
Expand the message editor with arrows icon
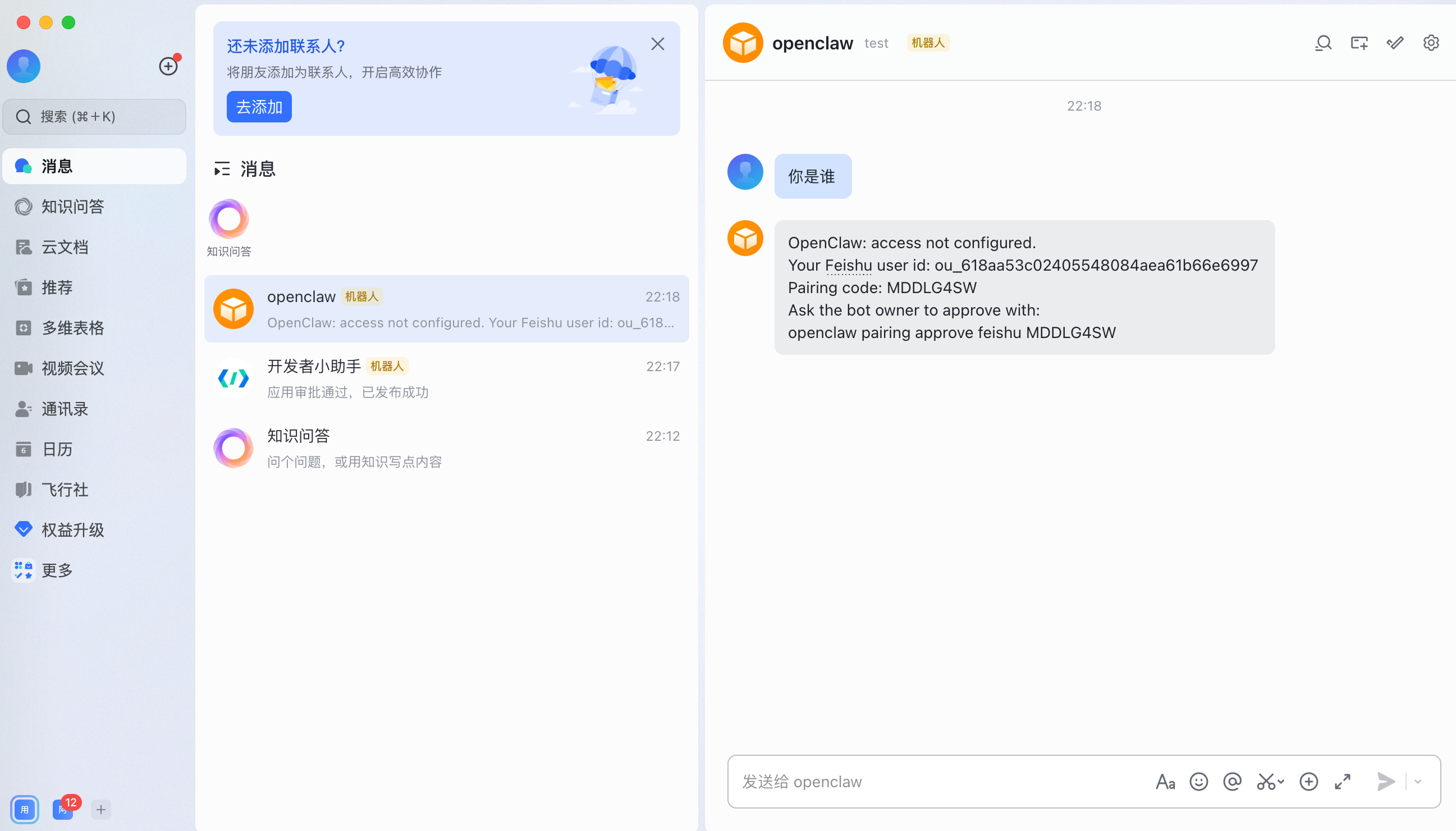pyautogui.click(x=1343, y=782)
